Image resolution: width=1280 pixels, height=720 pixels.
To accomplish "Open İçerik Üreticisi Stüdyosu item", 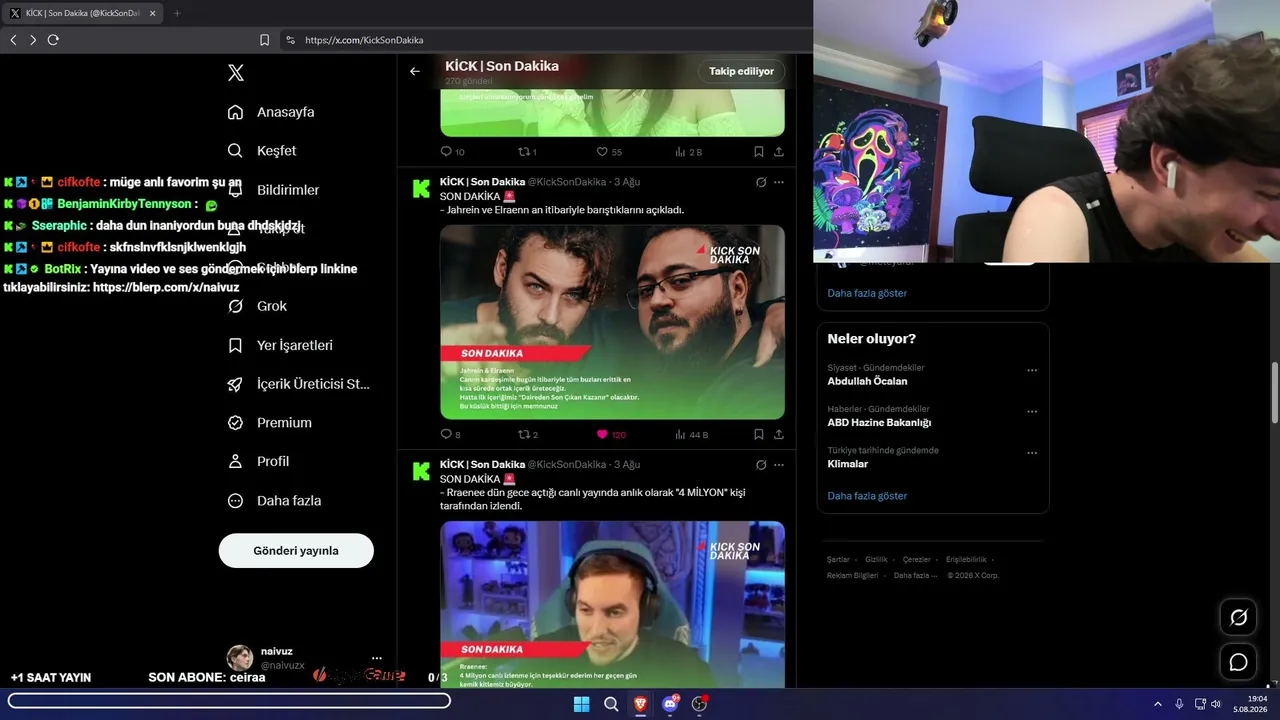I will 298,384.
